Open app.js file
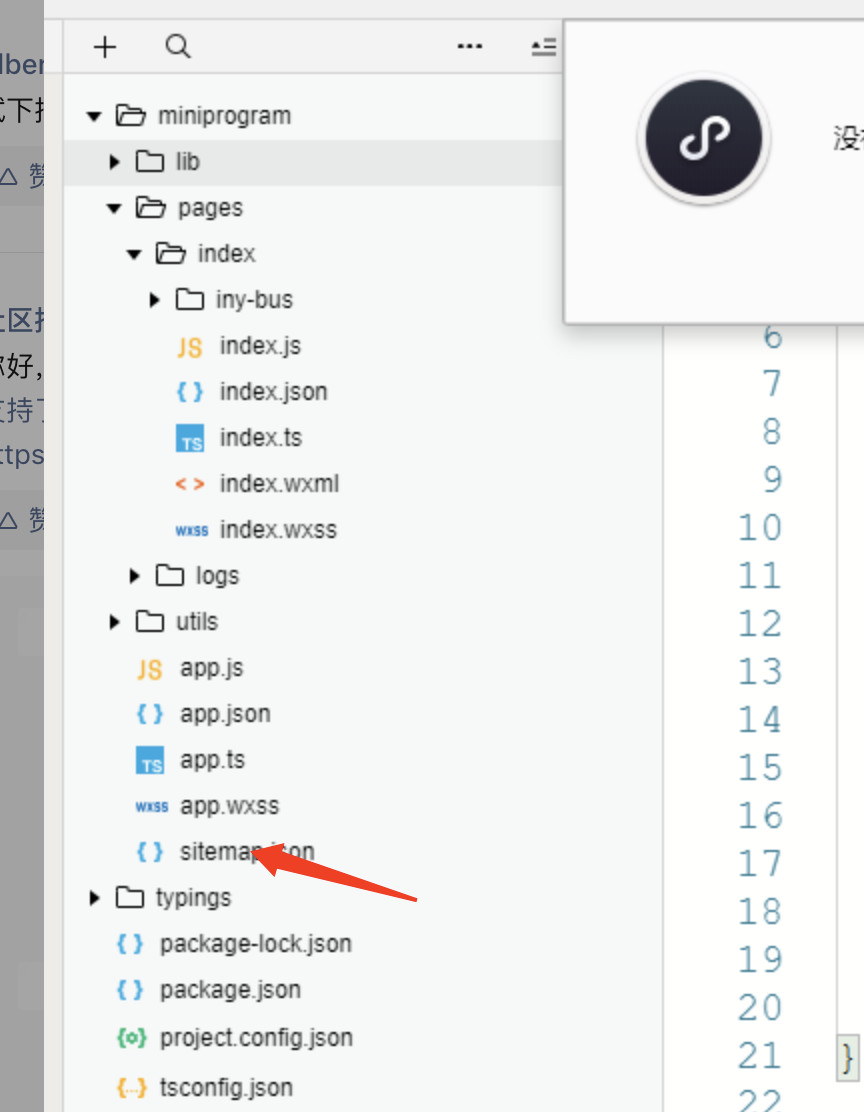Image resolution: width=864 pixels, height=1112 pixels. pos(211,668)
